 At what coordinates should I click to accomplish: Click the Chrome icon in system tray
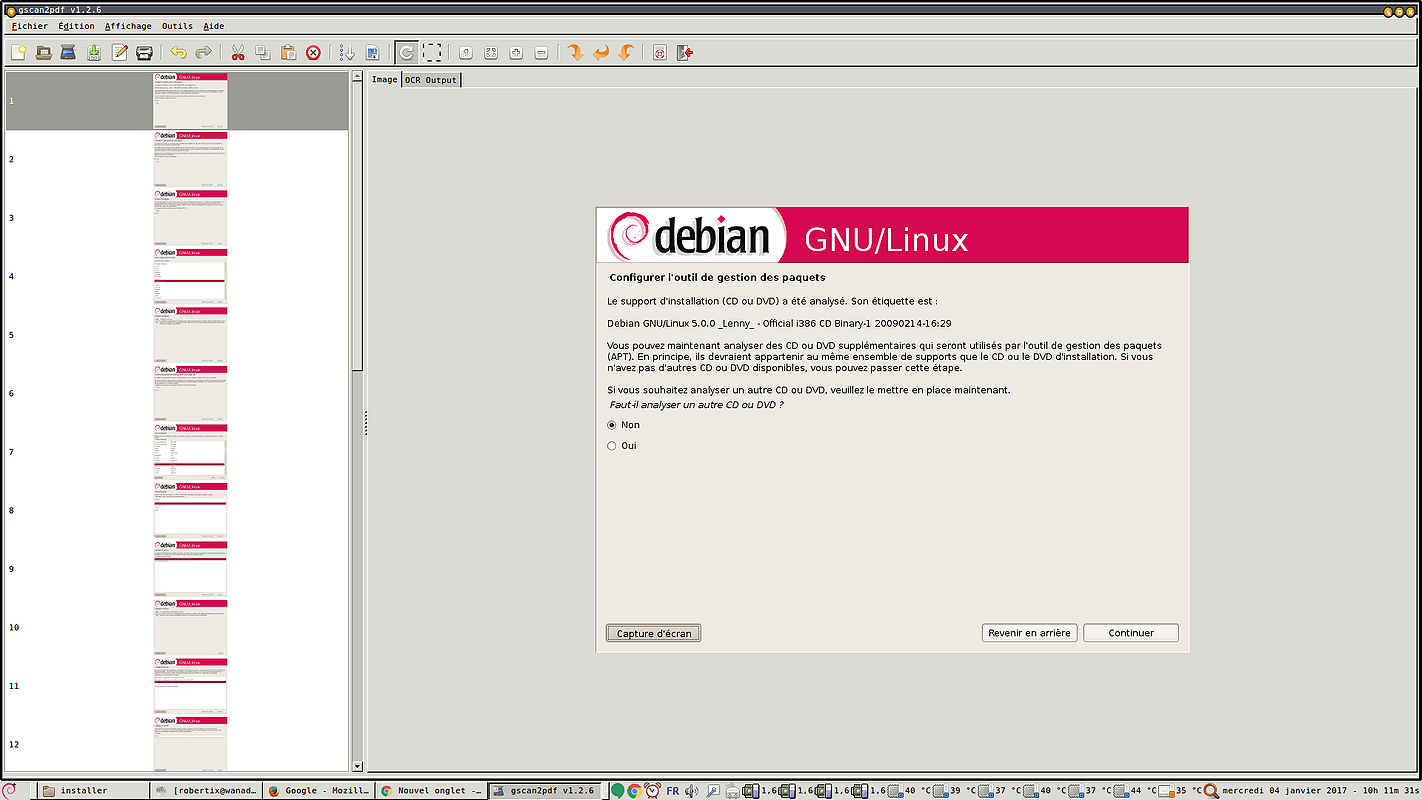tap(634, 791)
